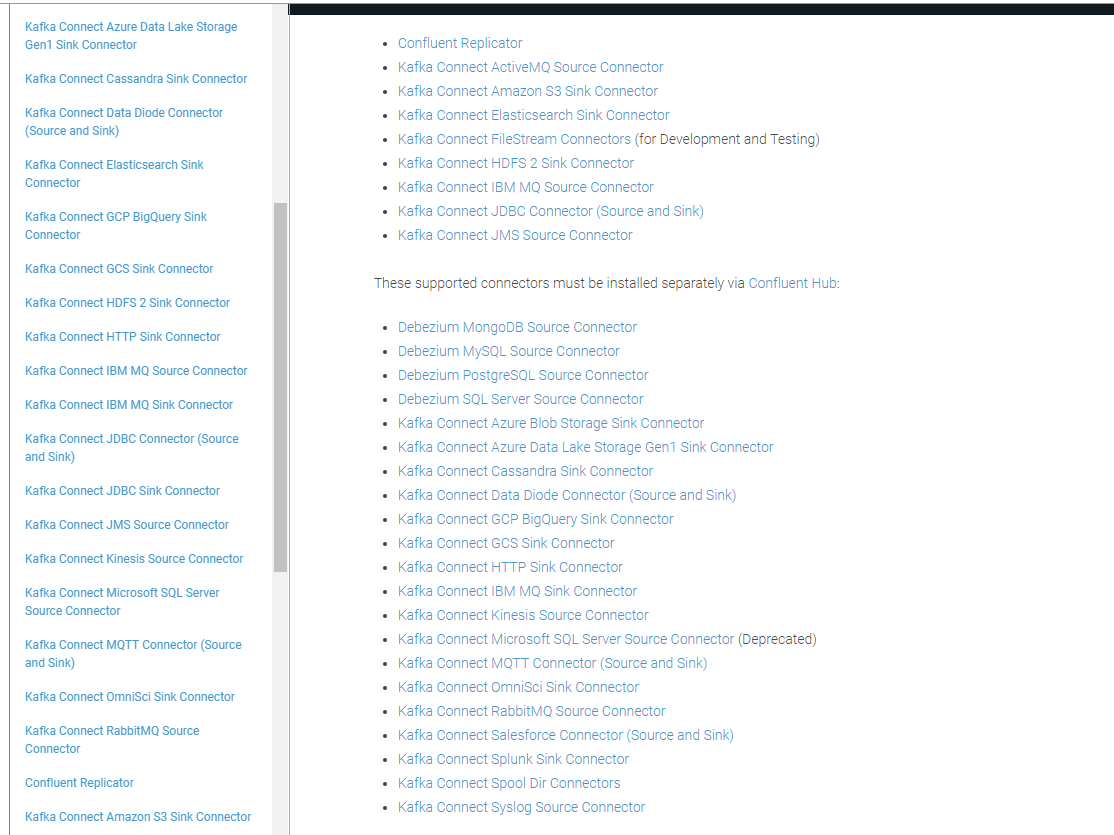The image size is (1114, 835).
Task: Open main list Kafka Connect GCP BigQuery Sink Connector
Action: coord(535,519)
